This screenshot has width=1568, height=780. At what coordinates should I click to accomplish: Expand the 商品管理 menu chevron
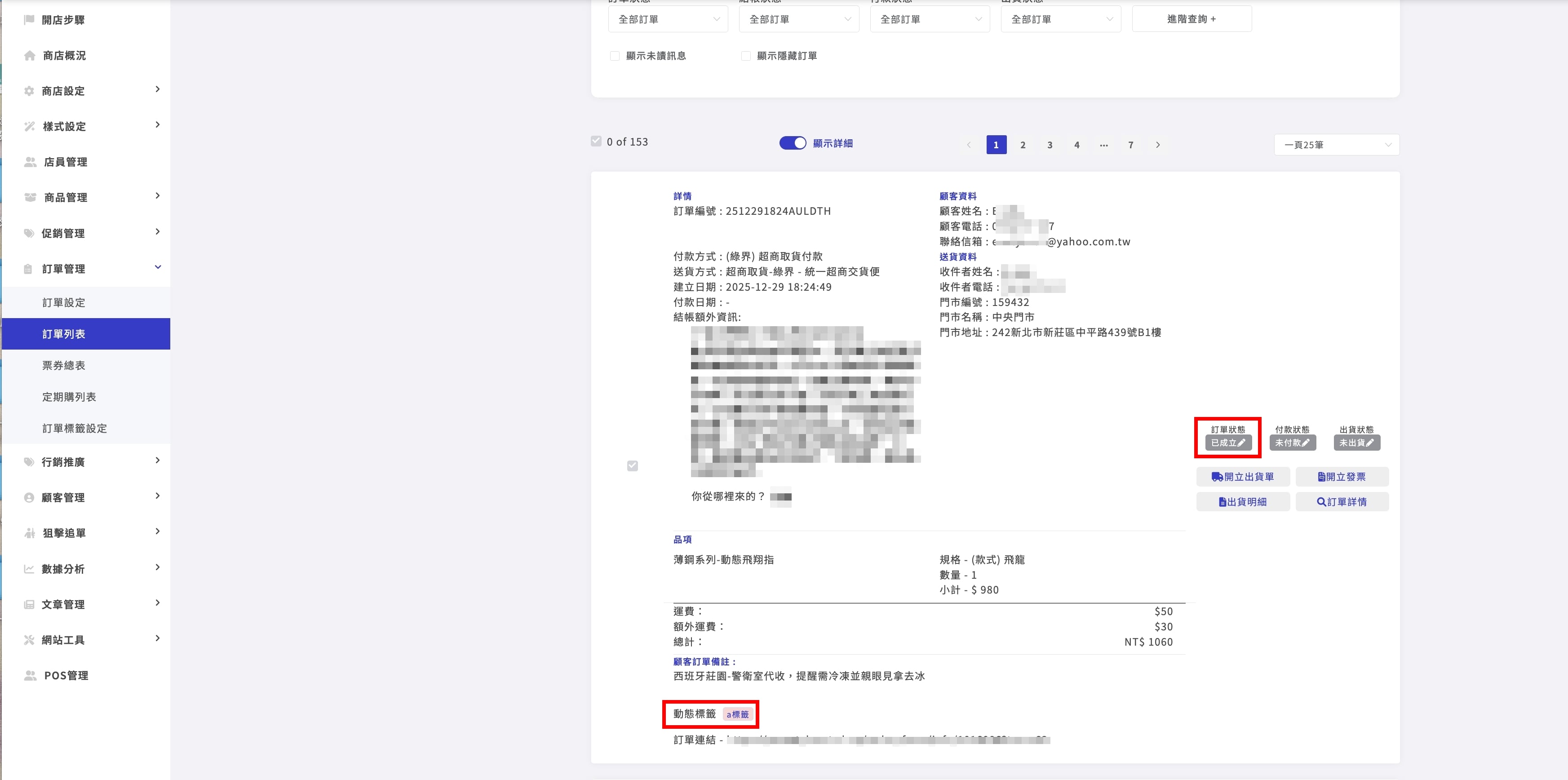tap(158, 196)
